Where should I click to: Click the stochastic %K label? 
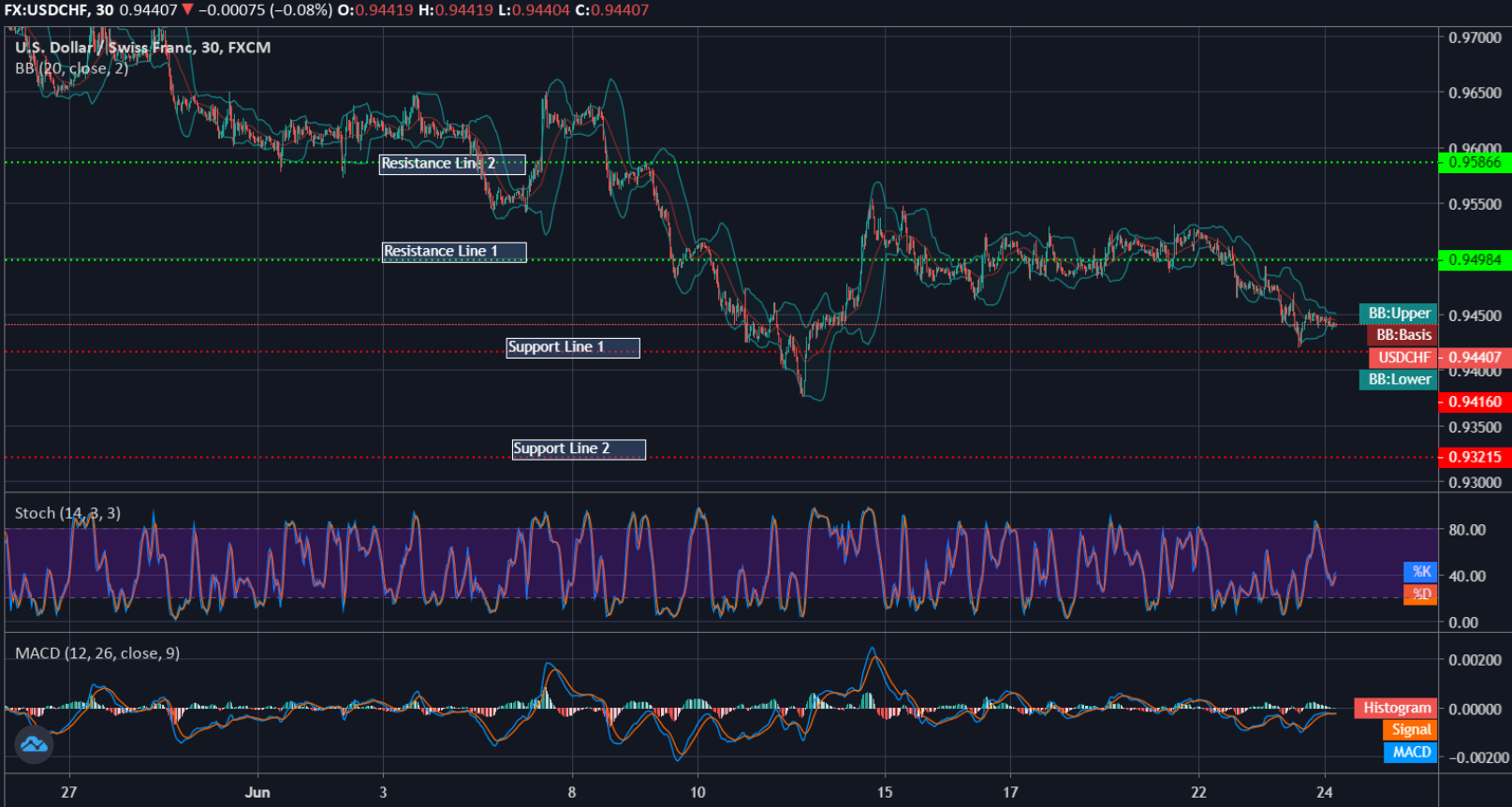(x=1420, y=572)
